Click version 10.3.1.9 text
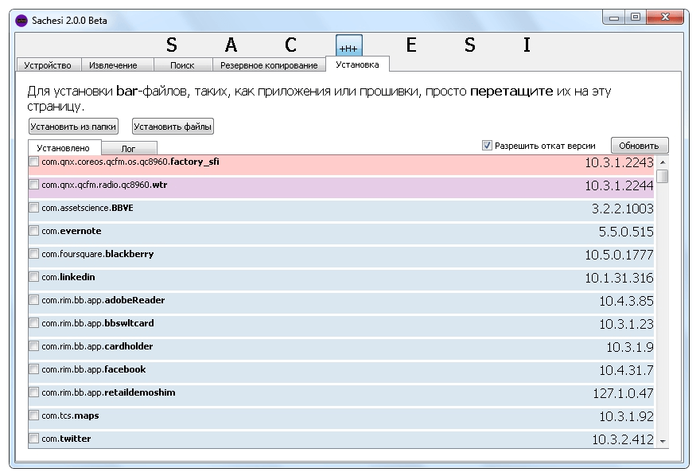The width and height of the screenshot is (700, 476). tap(630, 347)
